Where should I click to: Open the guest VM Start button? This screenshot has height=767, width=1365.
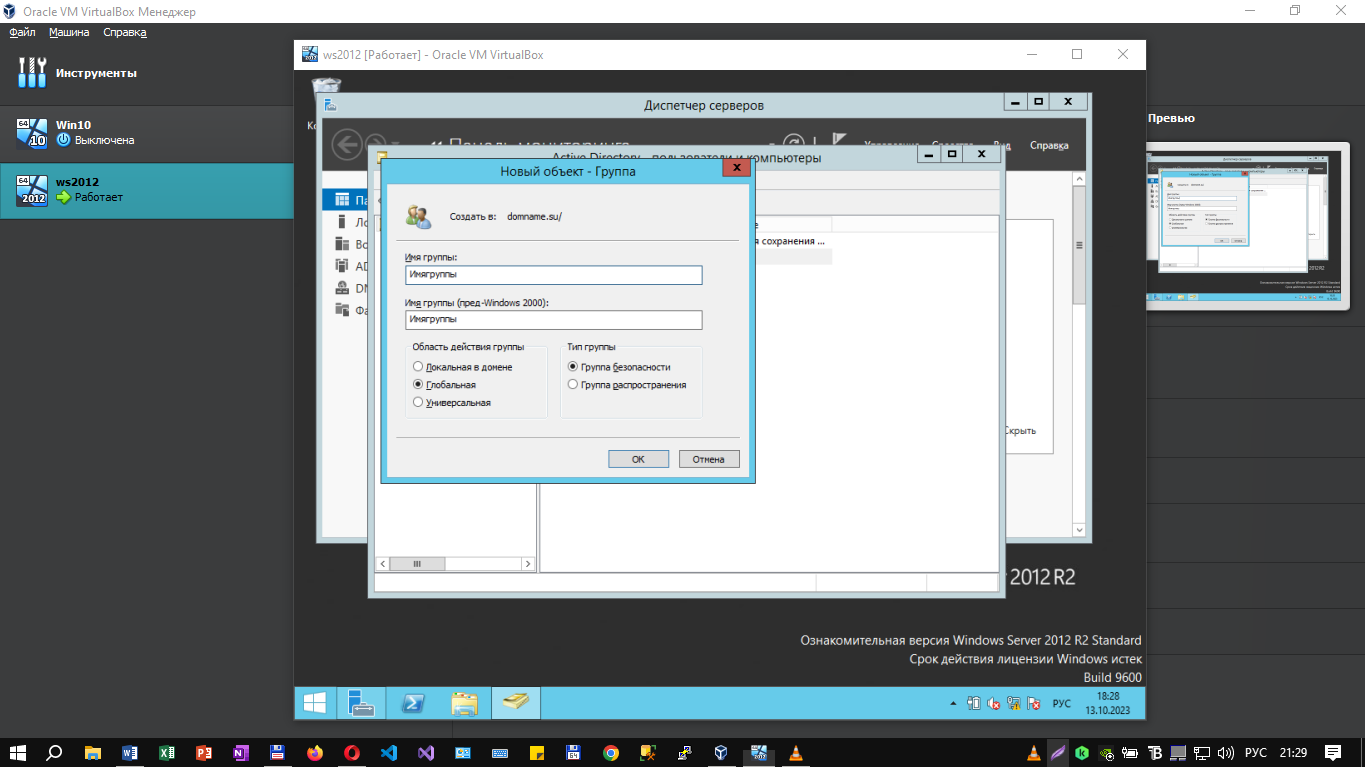click(314, 703)
